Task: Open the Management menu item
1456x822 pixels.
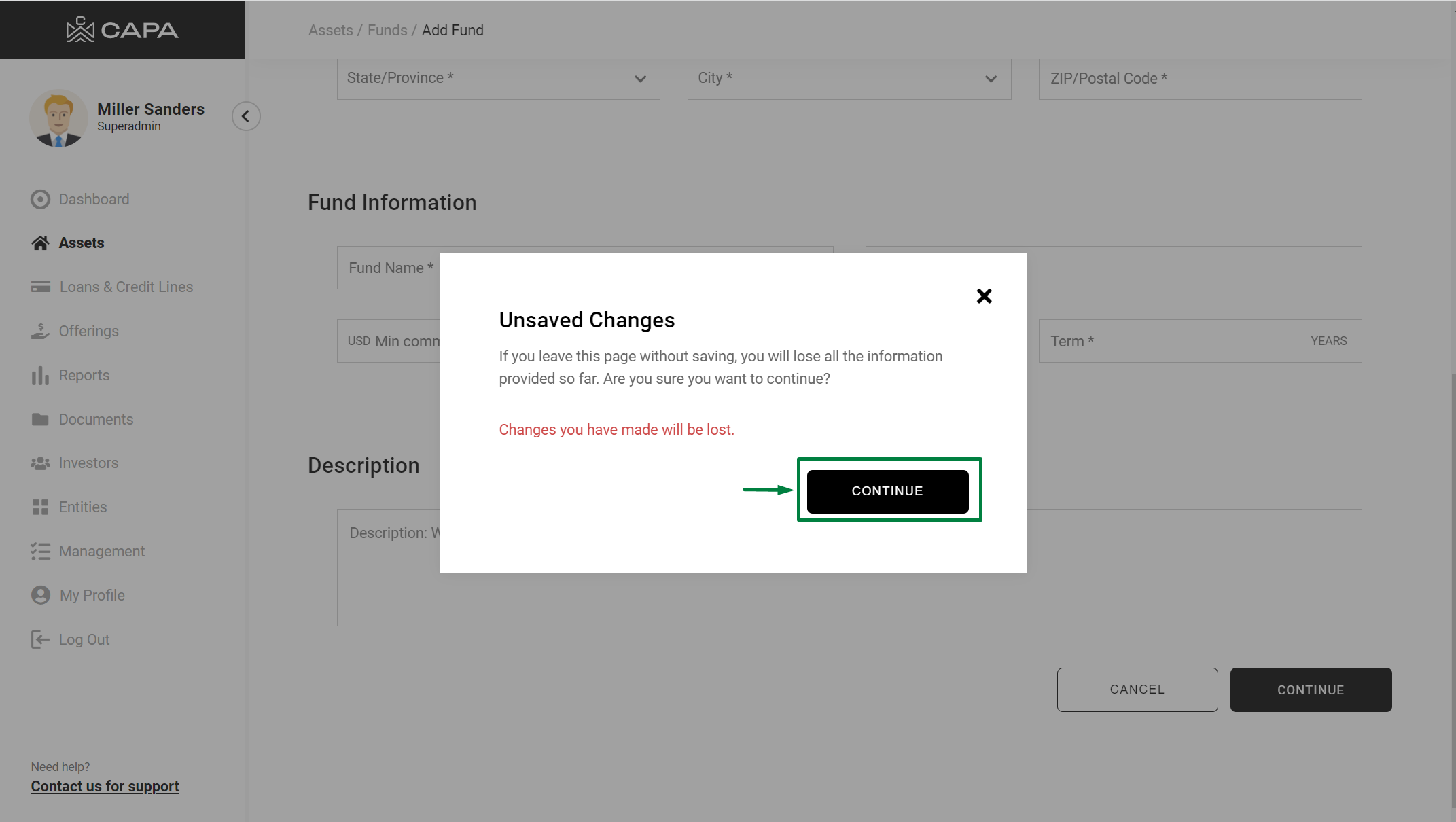Action: 101,551
